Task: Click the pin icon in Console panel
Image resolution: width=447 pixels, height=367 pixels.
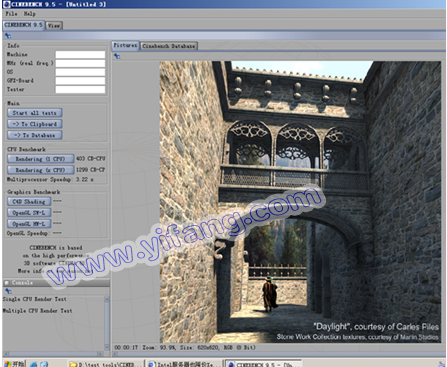Action: 8,291
